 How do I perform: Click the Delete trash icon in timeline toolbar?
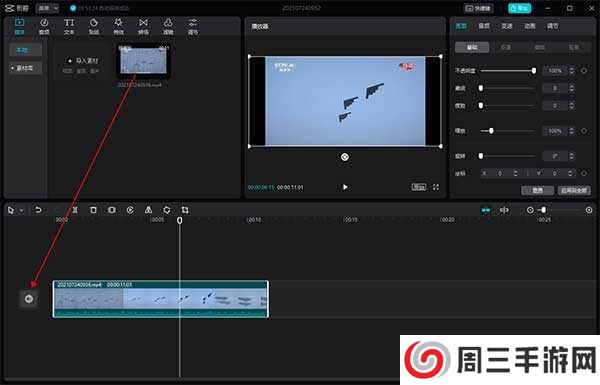pyautogui.click(x=93, y=210)
